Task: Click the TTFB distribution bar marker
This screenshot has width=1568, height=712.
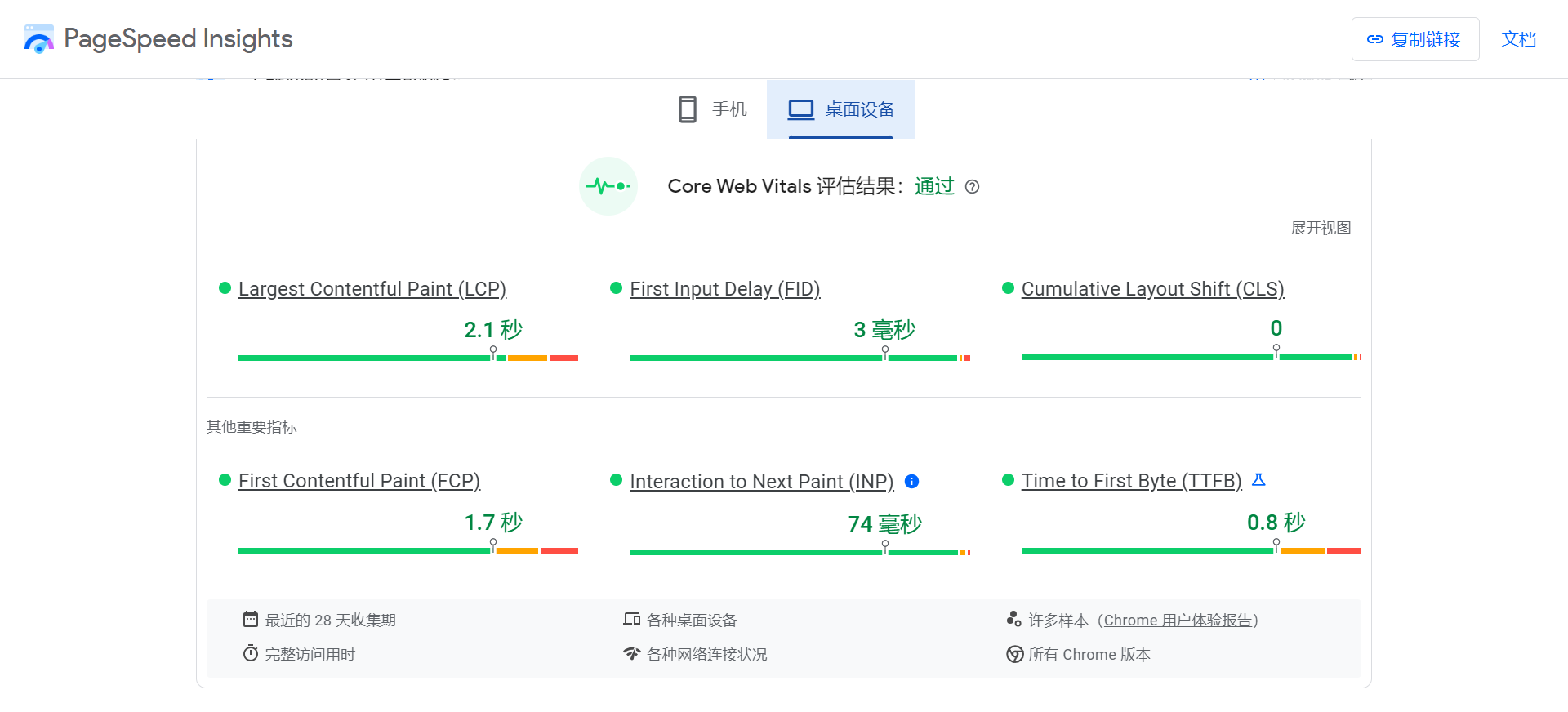Action: coord(1276,545)
